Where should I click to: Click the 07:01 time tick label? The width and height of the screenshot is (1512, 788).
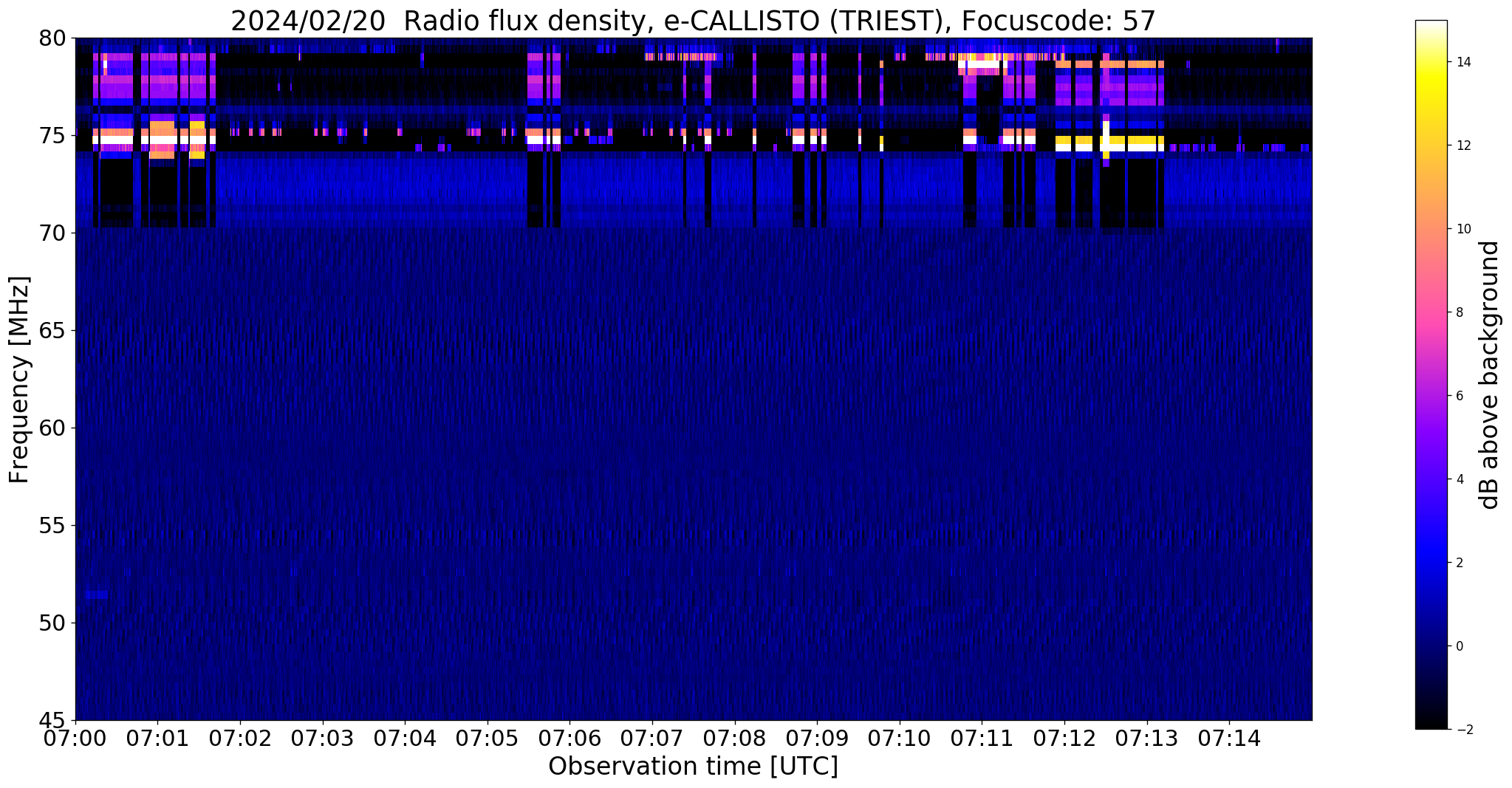pos(157,738)
